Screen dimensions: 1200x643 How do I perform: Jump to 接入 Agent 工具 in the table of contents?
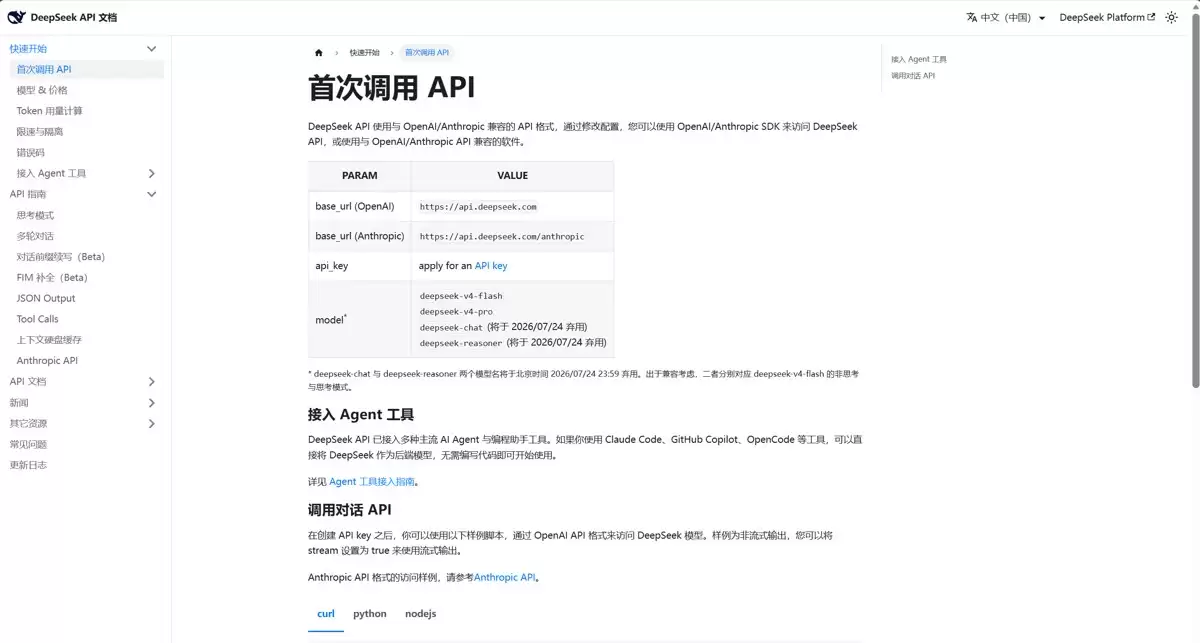coord(918,59)
